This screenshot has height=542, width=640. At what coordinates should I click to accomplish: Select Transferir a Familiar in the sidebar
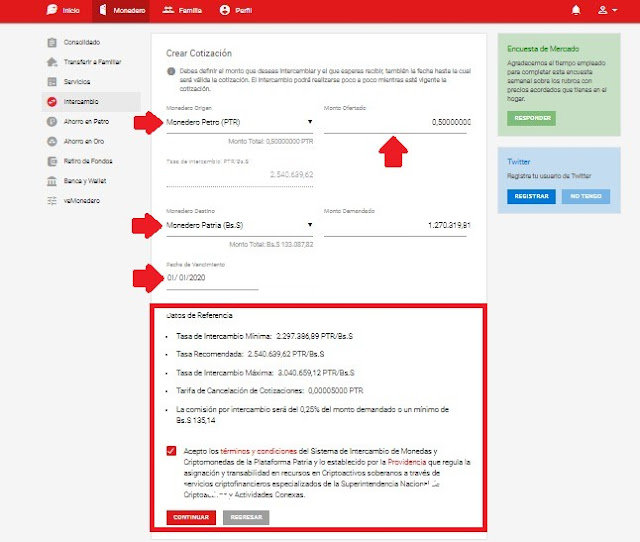92,62
